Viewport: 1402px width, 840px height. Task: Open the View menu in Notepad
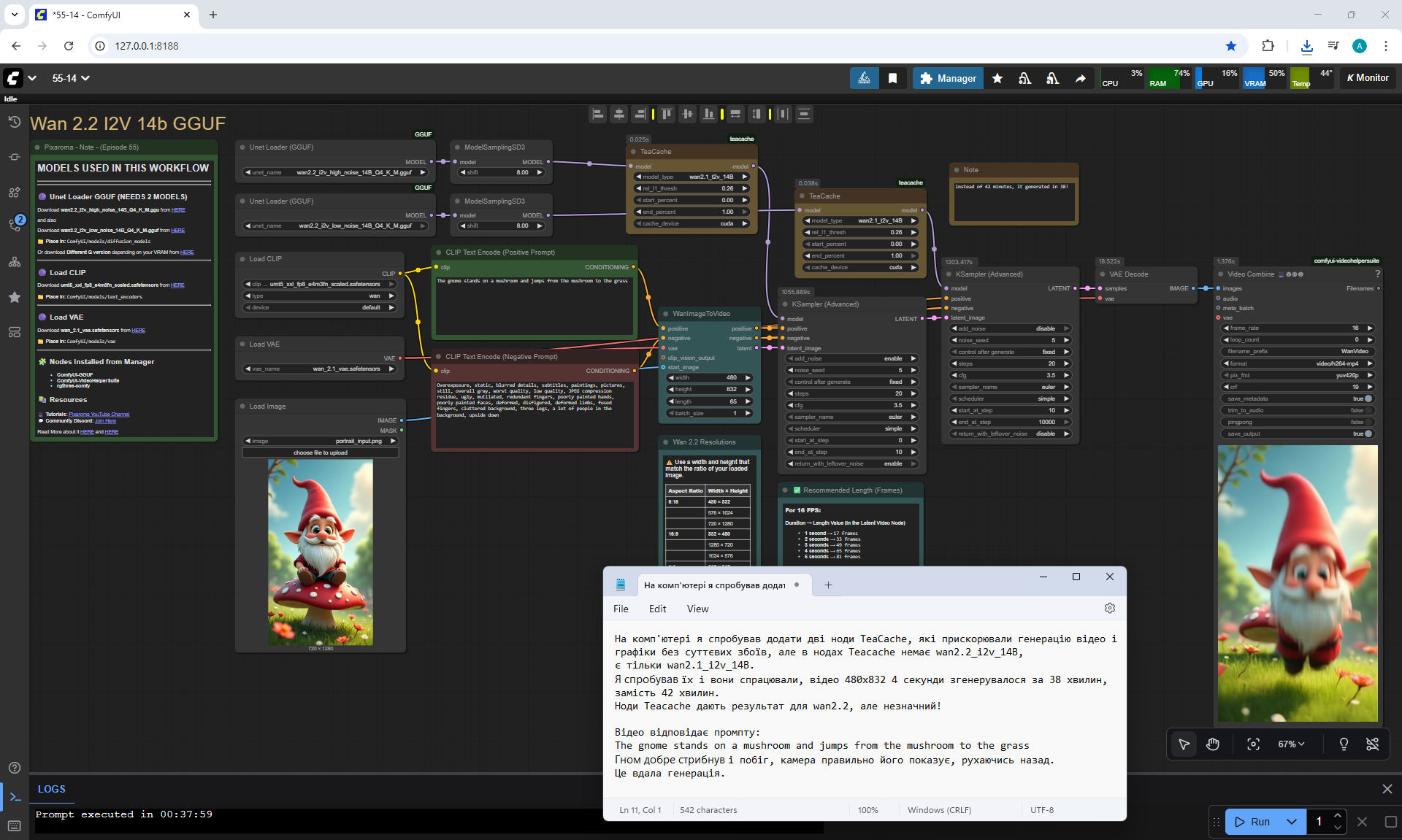click(697, 609)
